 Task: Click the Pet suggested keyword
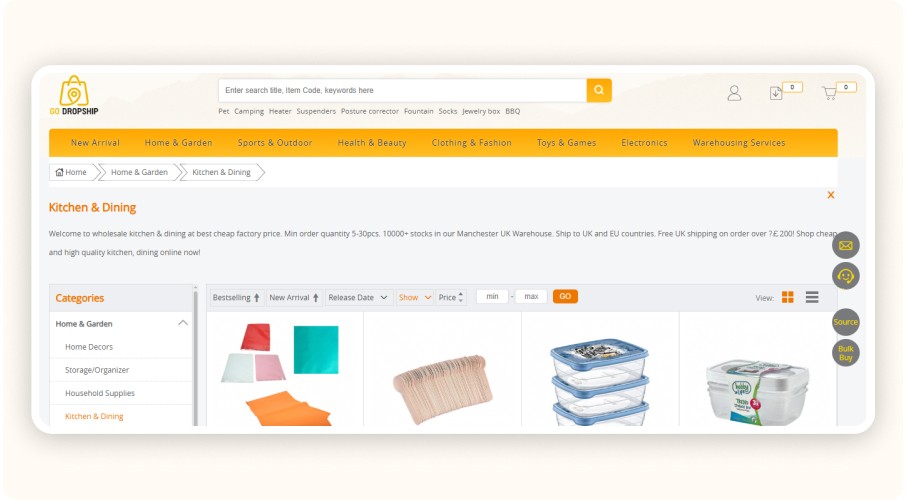coord(223,111)
